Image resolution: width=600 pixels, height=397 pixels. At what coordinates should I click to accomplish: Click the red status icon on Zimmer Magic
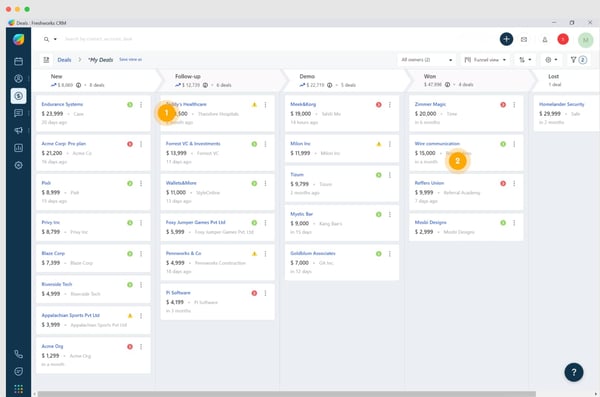[x=503, y=105]
